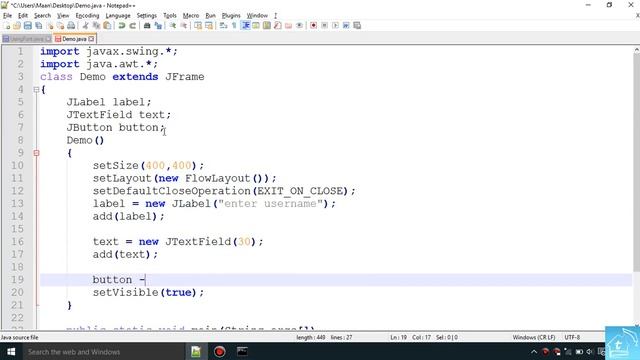Select the Demo.java tab
Screen dimensions: 640x360
coord(74,39)
